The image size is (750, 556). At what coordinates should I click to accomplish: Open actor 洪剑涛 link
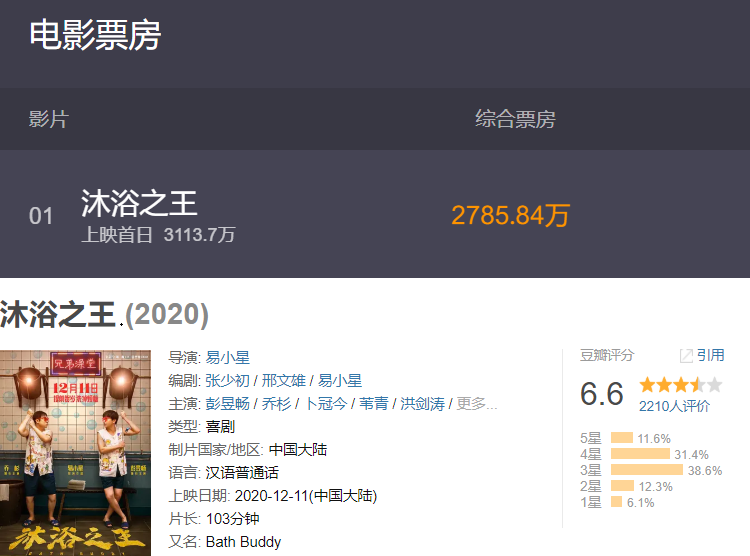(x=422, y=403)
